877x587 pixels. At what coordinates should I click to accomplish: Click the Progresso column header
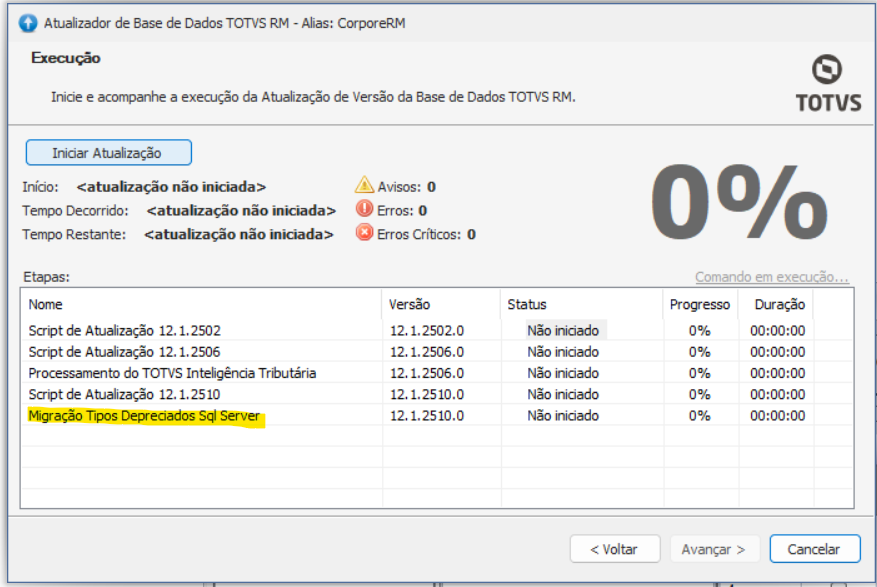point(700,304)
